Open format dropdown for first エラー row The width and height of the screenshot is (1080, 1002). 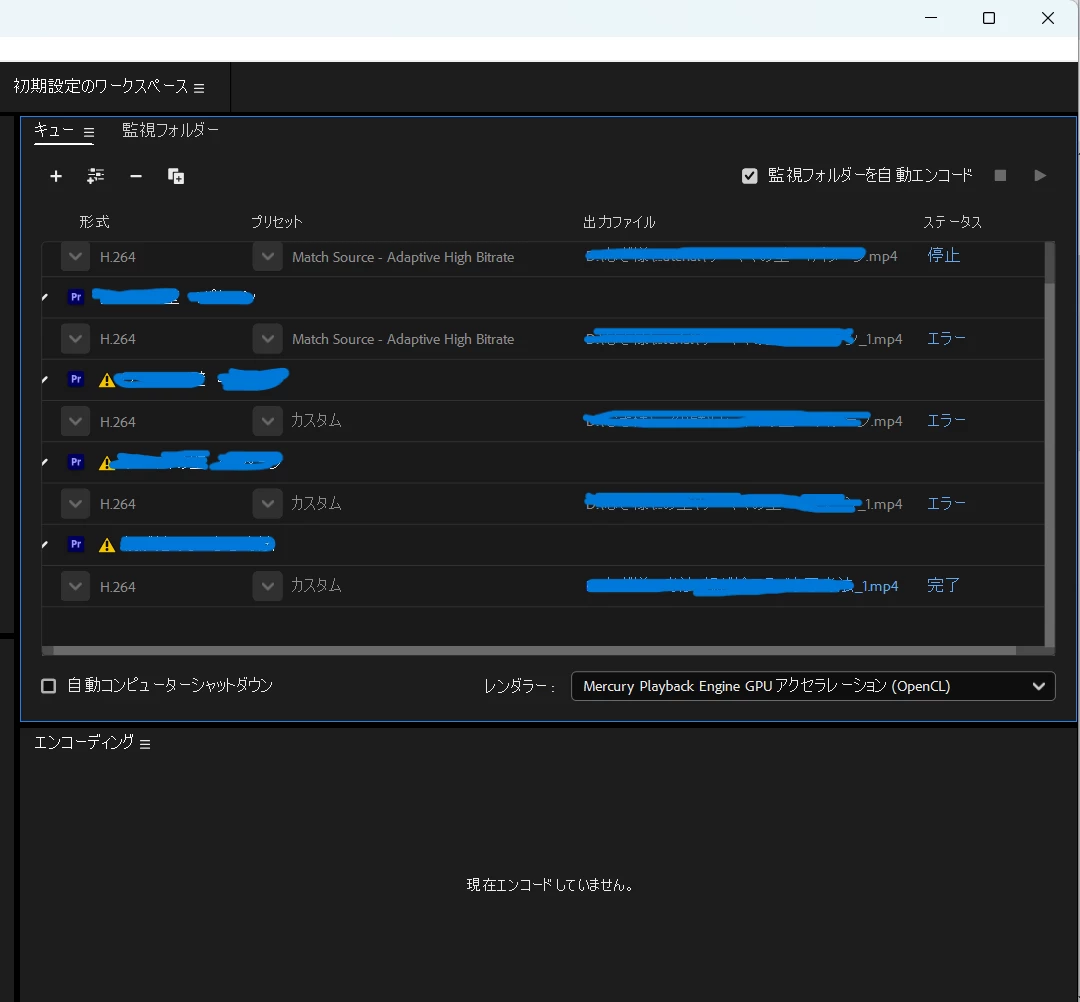pos(75,339)
